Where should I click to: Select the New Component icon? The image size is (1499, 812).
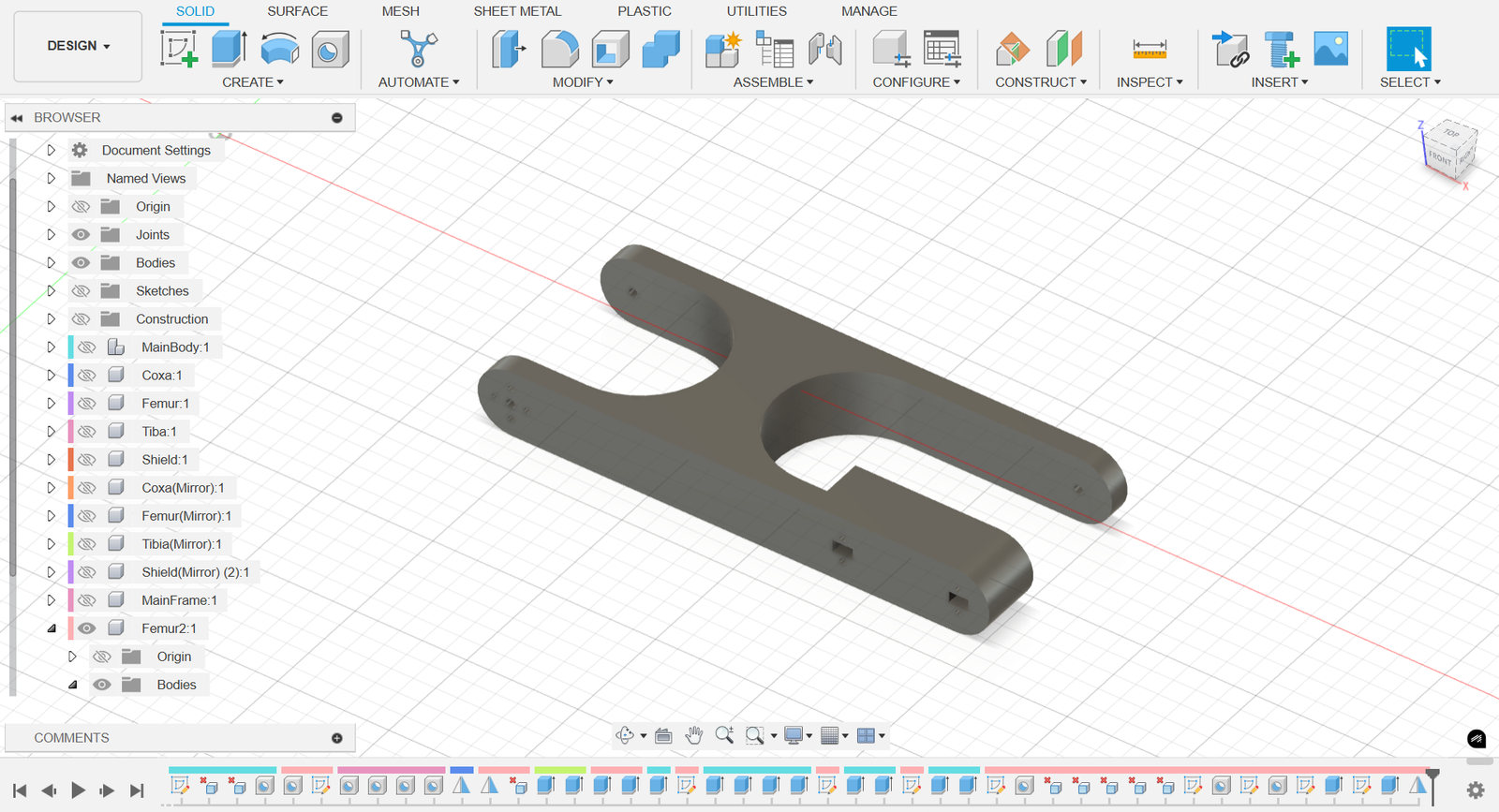(723, 49)
